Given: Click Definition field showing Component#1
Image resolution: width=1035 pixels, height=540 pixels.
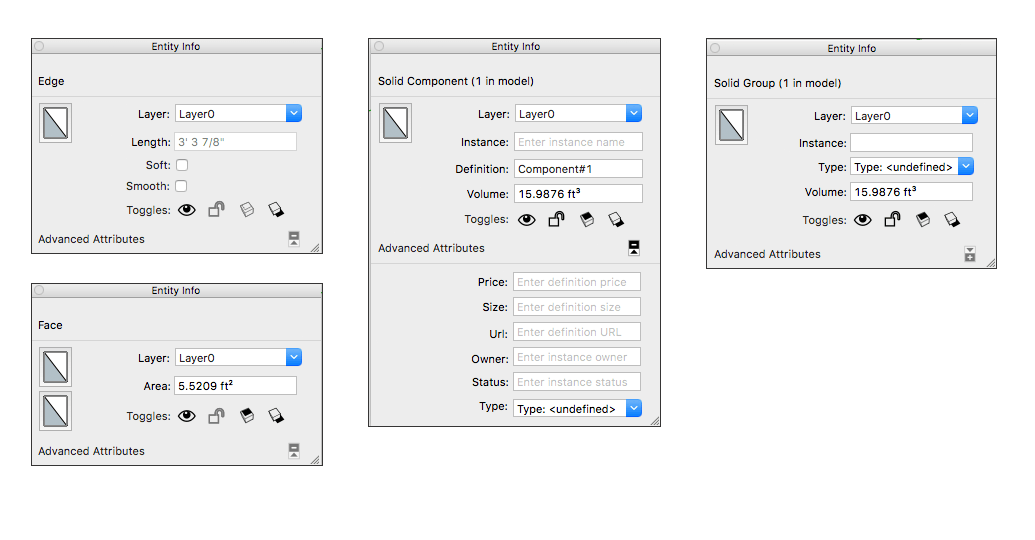Looking at the screenshot, I should pos(578,169).
